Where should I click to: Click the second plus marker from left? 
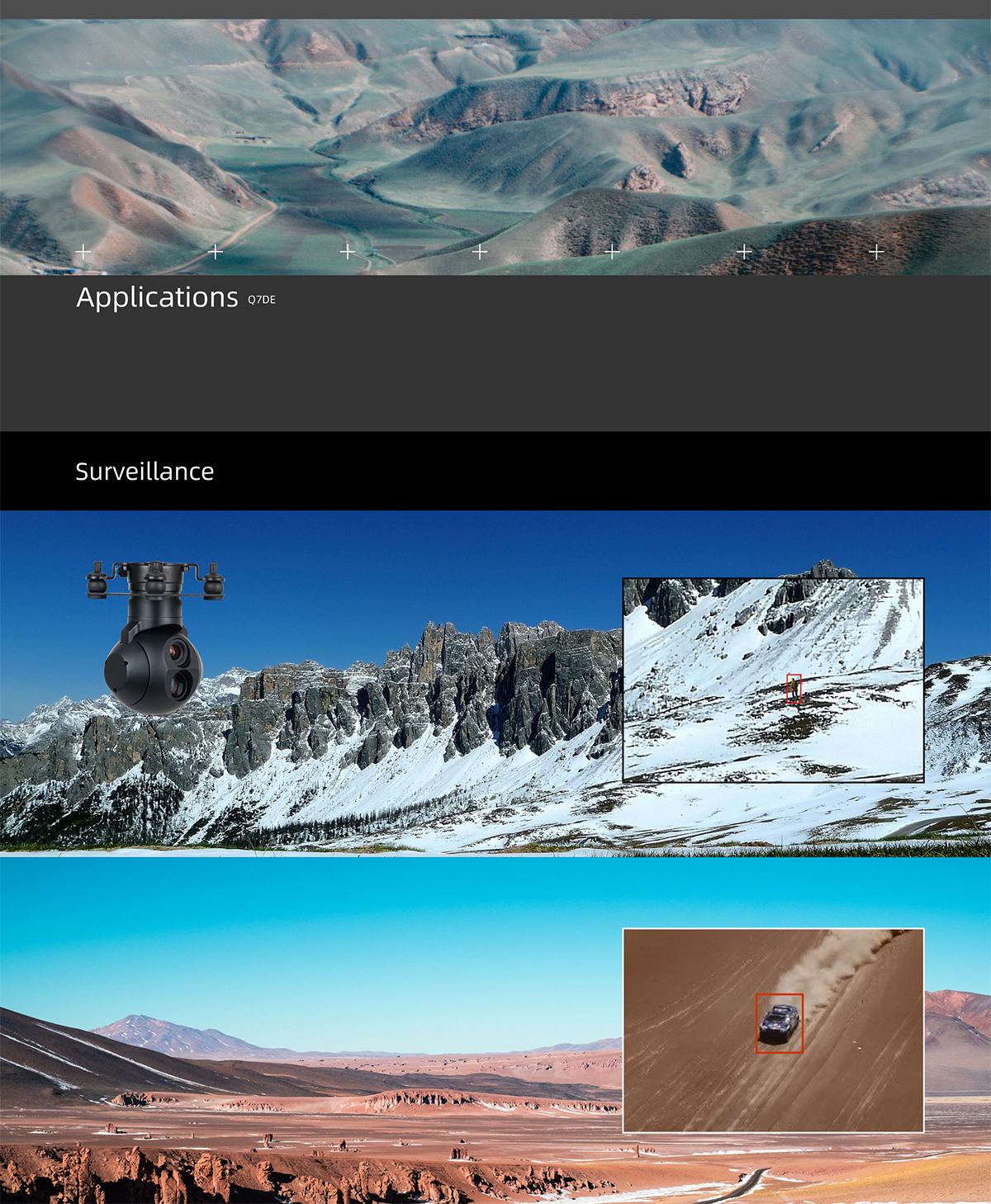pyautogui.click(x=216, y=251)
